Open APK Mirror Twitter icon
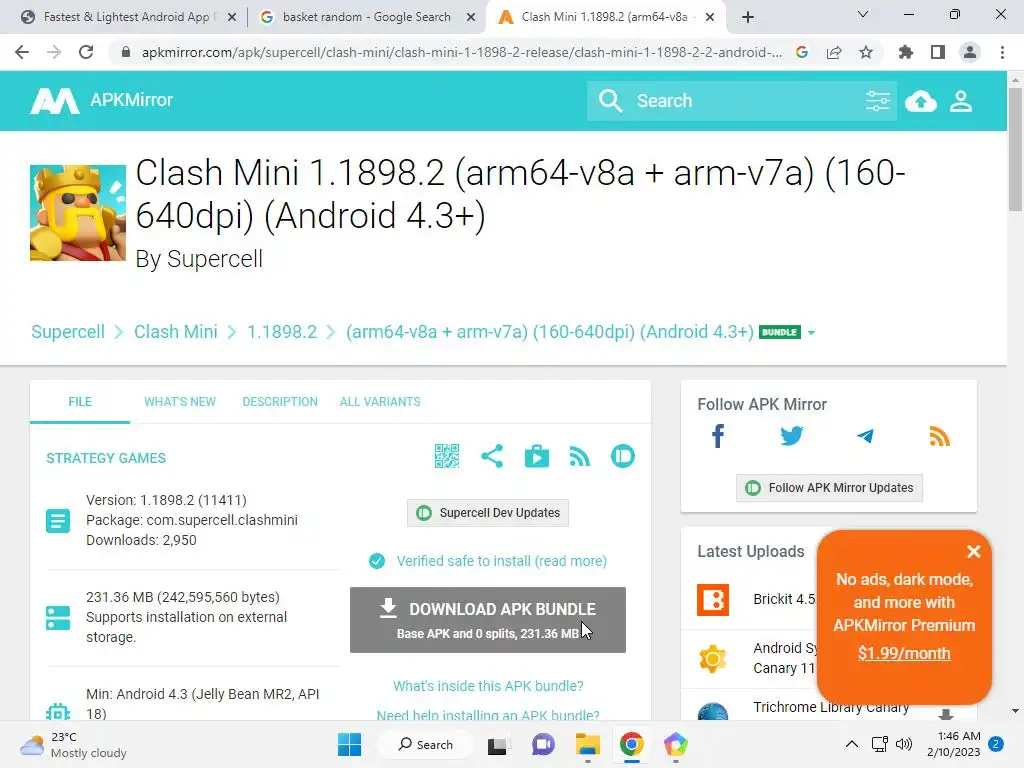1024x768 pixels. (792, 436)
